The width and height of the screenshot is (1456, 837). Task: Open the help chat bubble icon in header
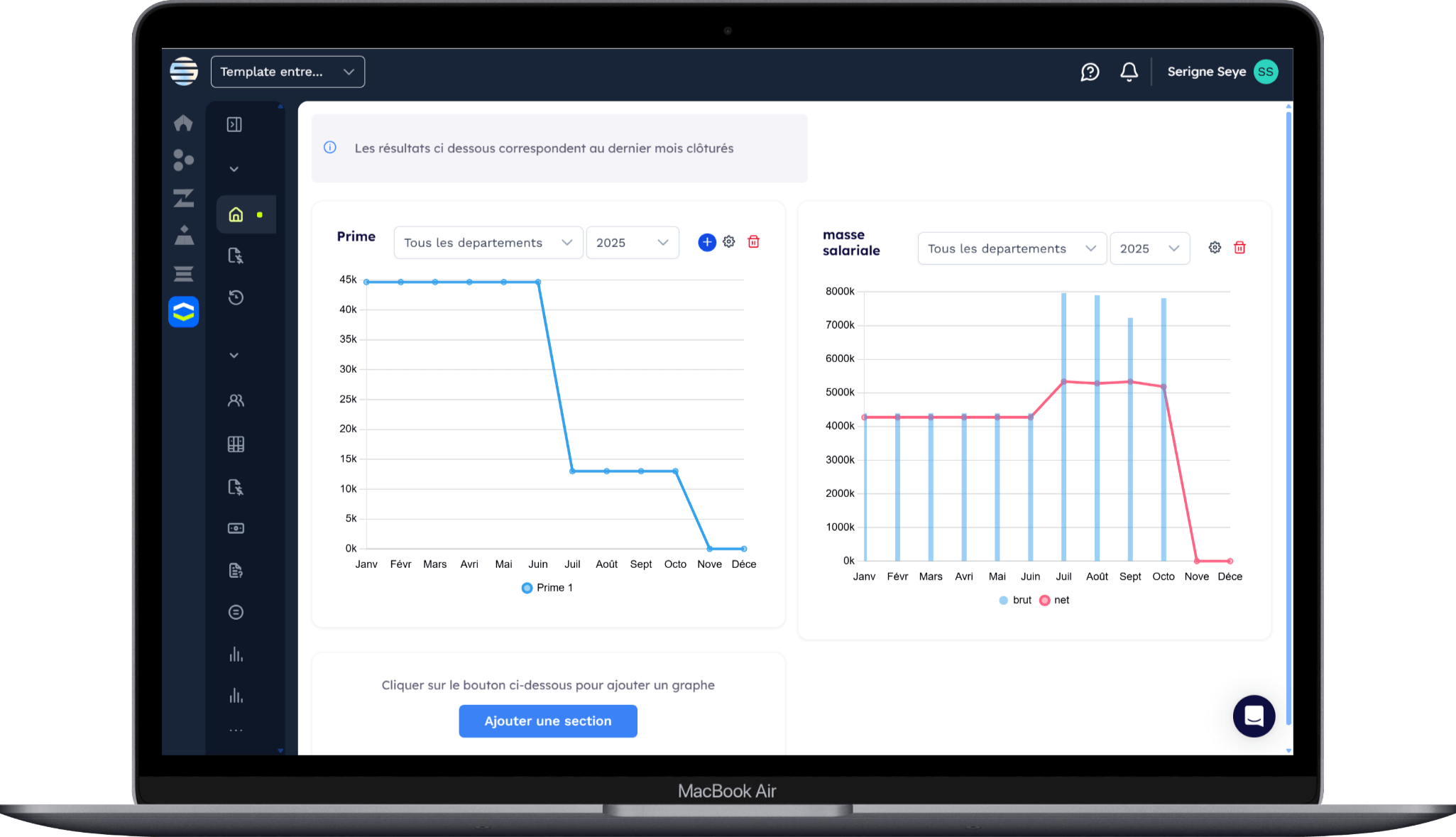click(x=1090, y=72)
